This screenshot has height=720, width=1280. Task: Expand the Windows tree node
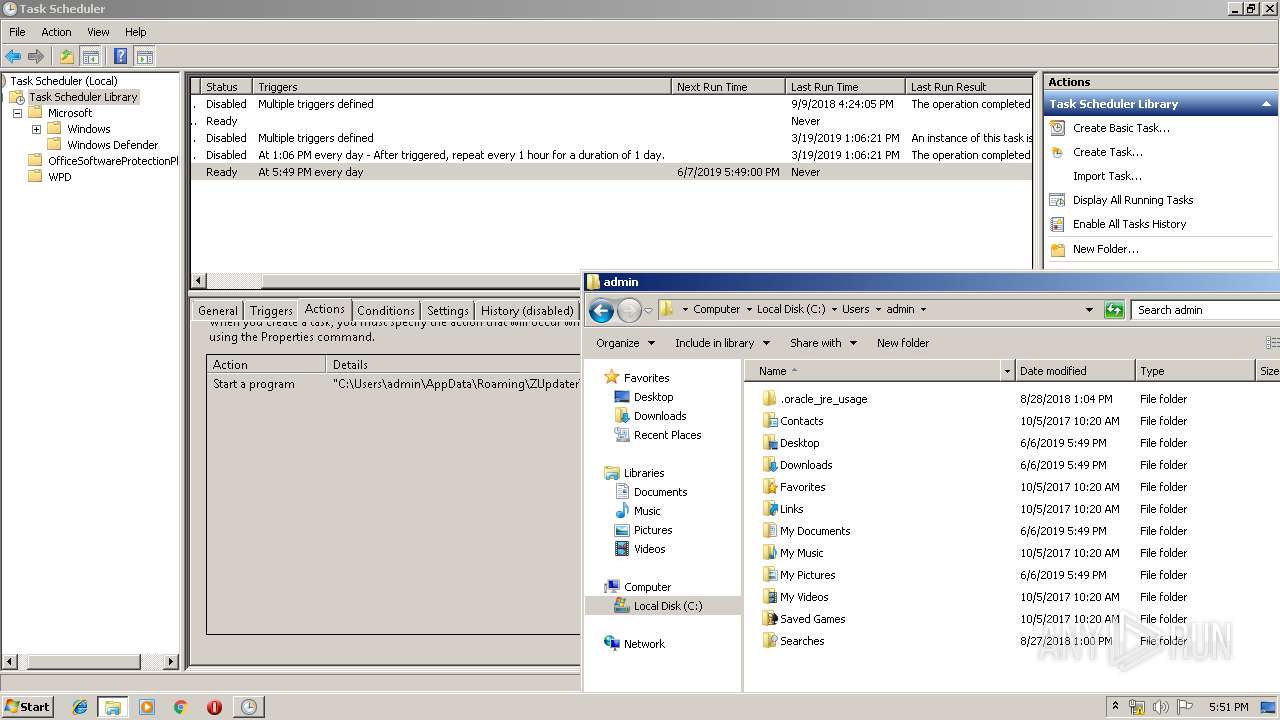pos(36,129)
